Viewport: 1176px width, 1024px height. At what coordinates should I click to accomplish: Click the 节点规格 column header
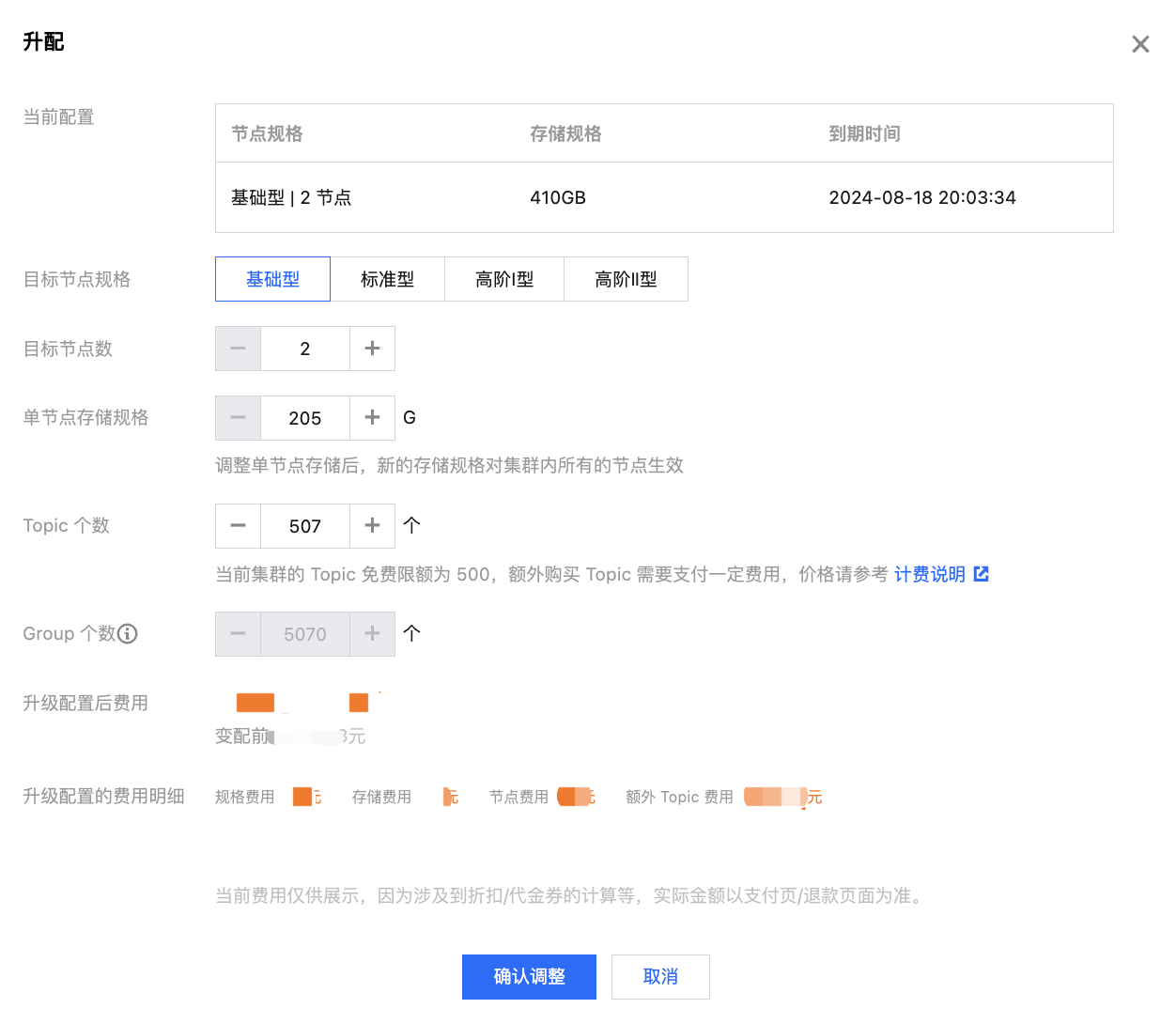[268, 133]
